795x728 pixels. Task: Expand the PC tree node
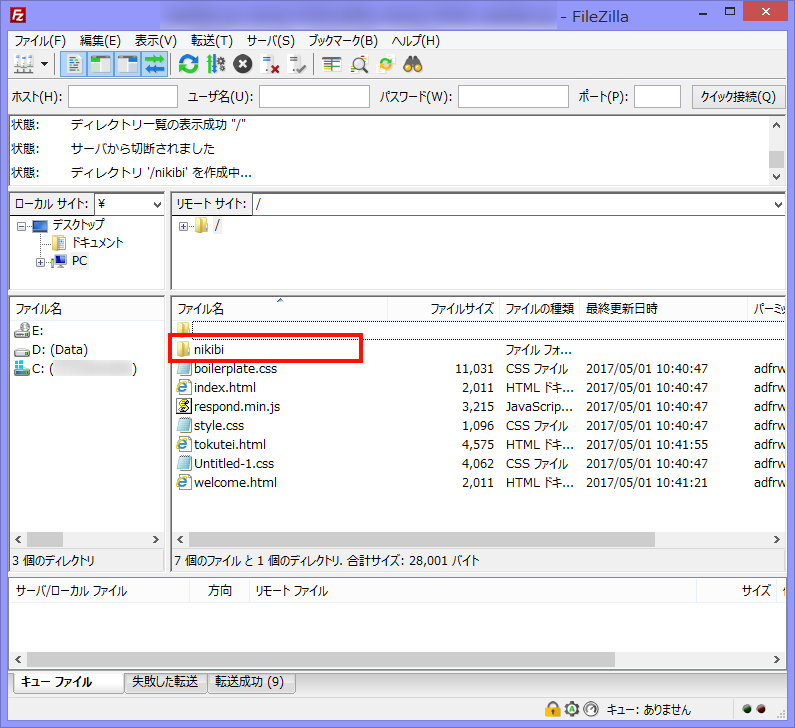pos(40,262)
